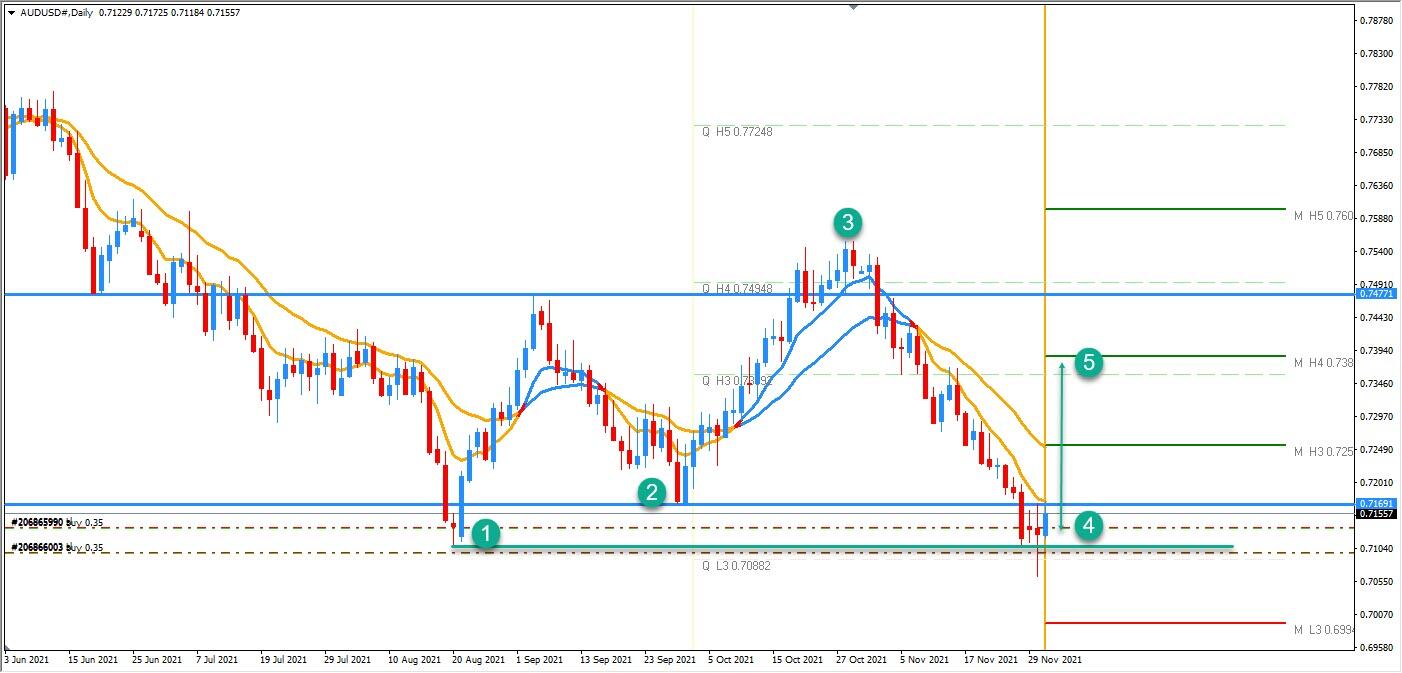The height and width of the screenshot is (673, 1402).
Task: Click the Q H5 0.77248 pivot label
Action: pyautogui.click(x=736, y=132)
